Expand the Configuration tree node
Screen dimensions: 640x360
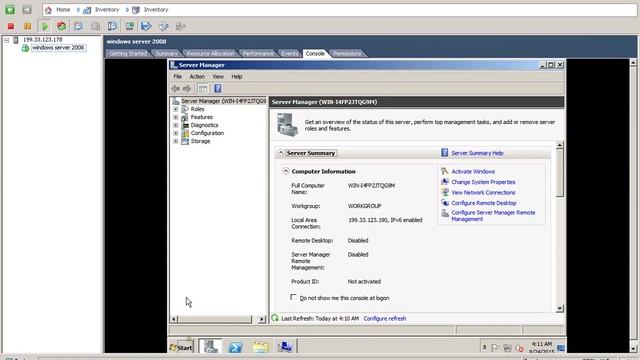click(176, 133)
